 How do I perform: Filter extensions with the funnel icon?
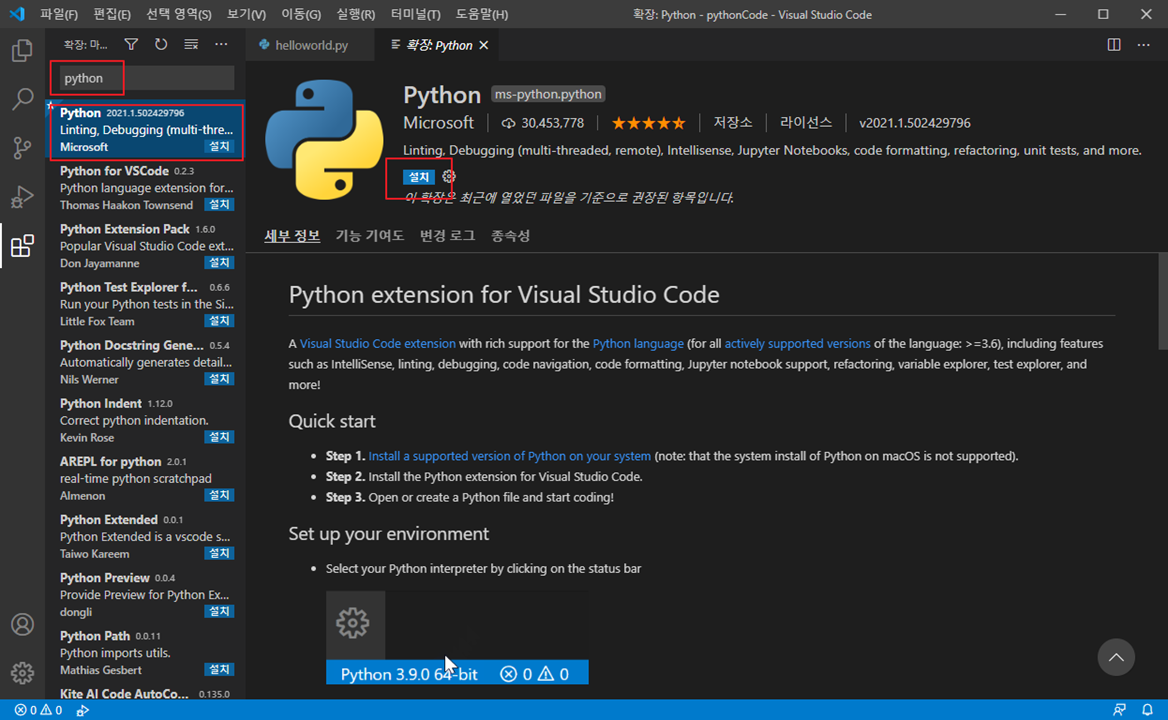131,45
